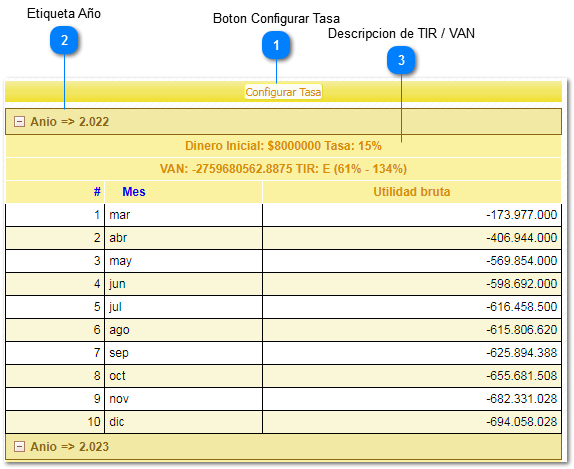Select the jul month cell
Image resolution: width=574 pixels, height=469 pixels.
[183, 307]
